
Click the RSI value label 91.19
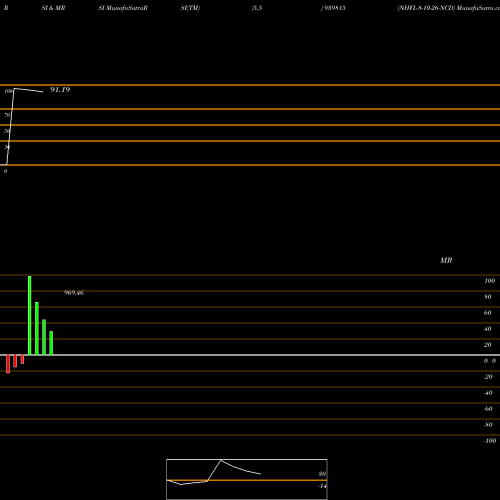[x=60, y=89]
